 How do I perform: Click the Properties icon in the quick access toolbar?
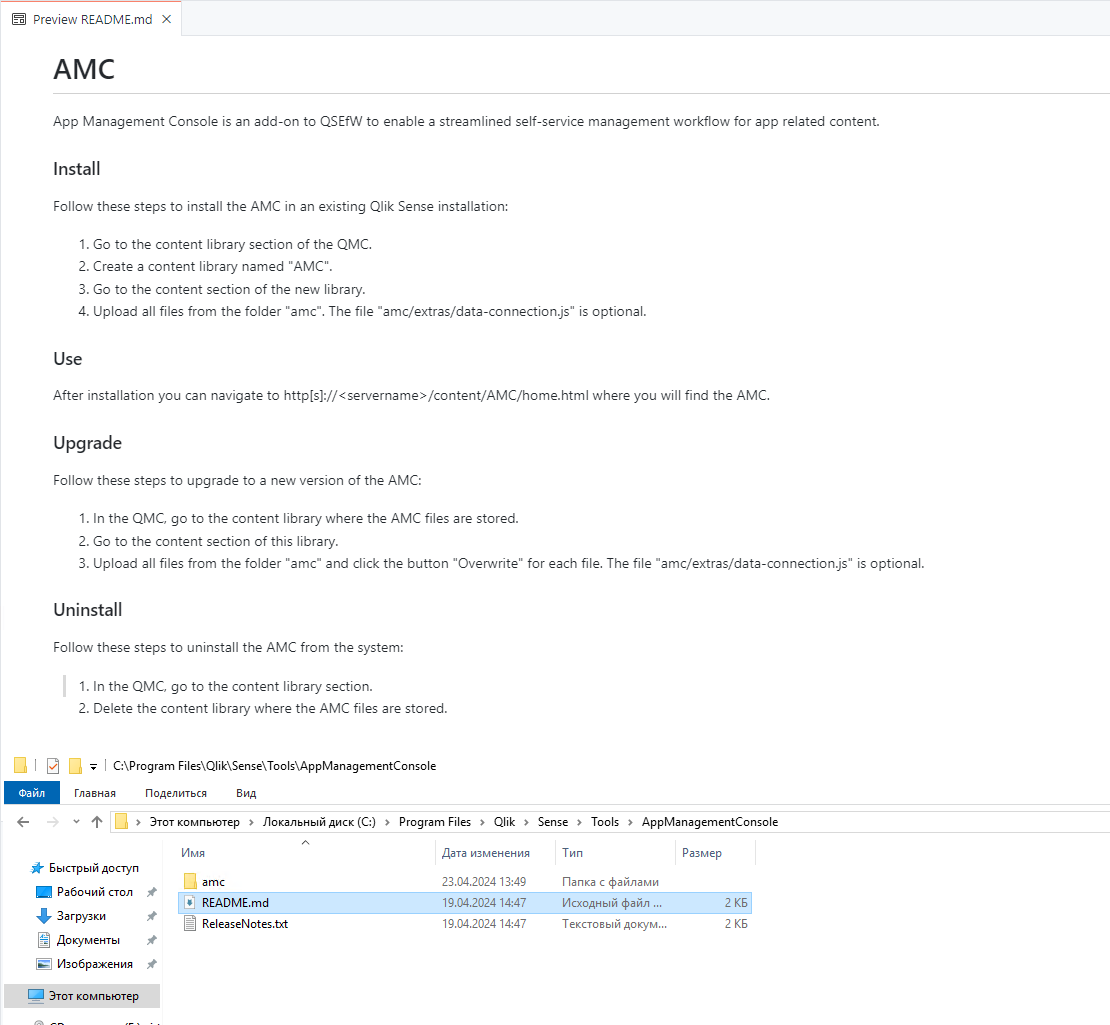(53, 765)
